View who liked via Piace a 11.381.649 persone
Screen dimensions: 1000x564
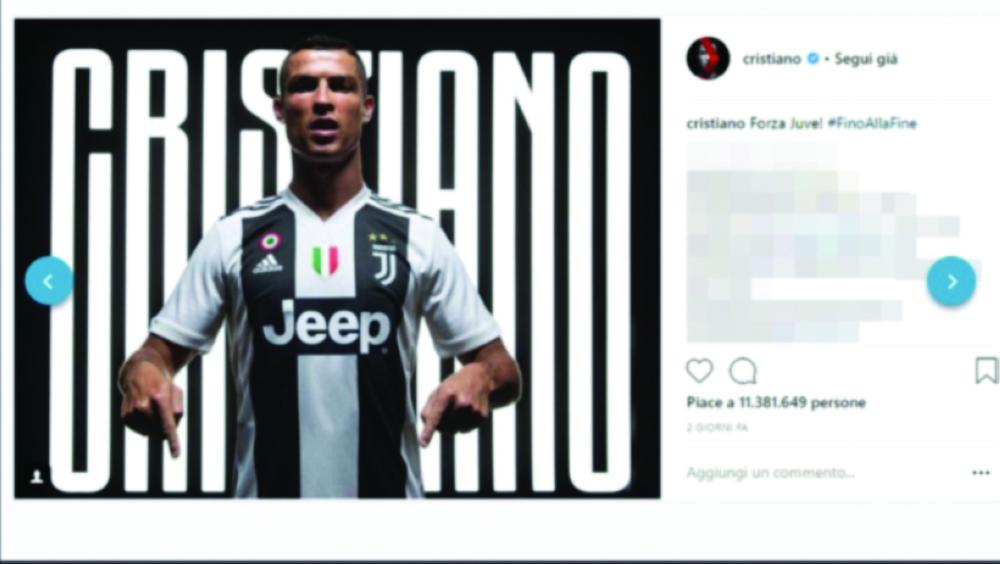pos(776,403)
